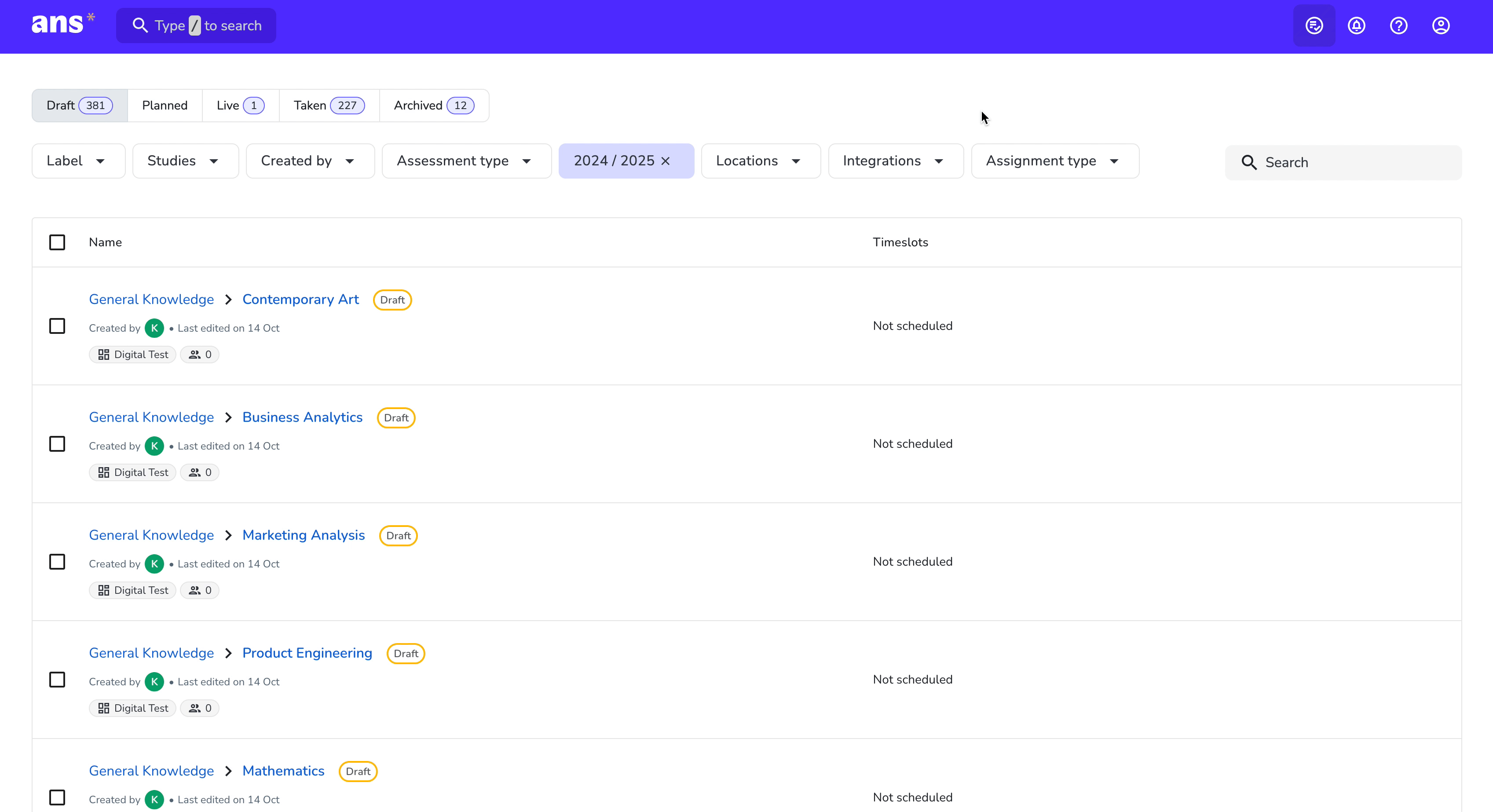This screenshot has width=1493, height=812.
Task: Switch to the Live tab
Action: coord(241,106)
